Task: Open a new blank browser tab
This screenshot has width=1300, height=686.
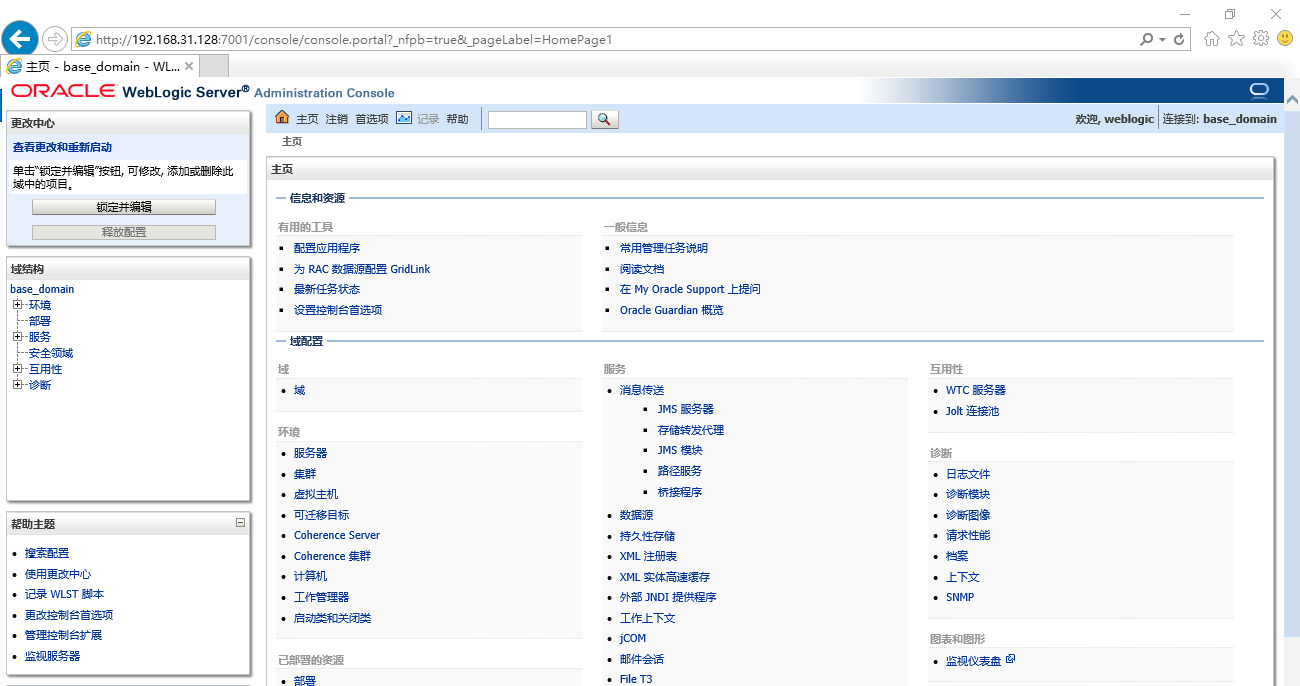Action: 215,66
